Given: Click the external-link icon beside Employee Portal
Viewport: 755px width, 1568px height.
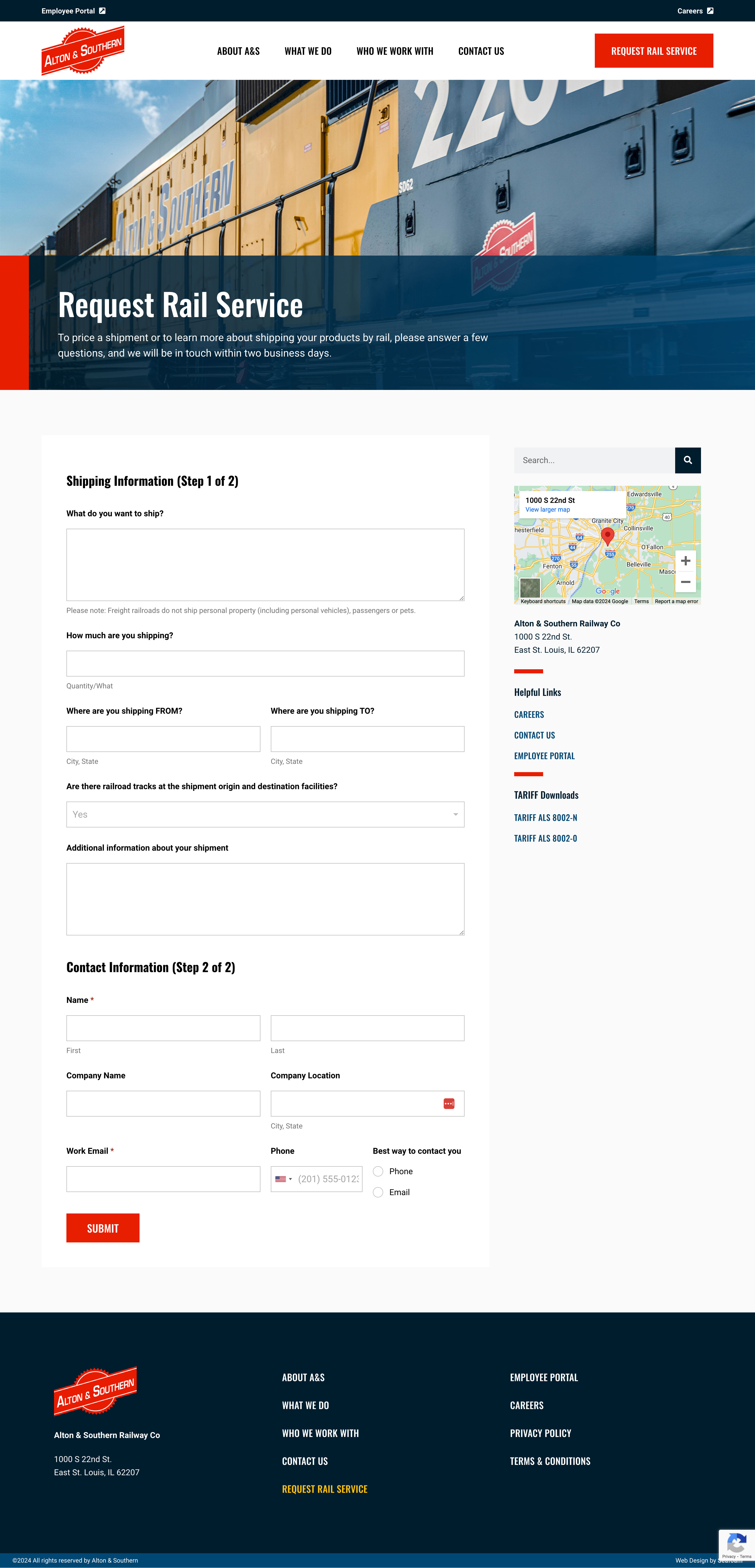Looking at the screenshot, I should (102, 11).
